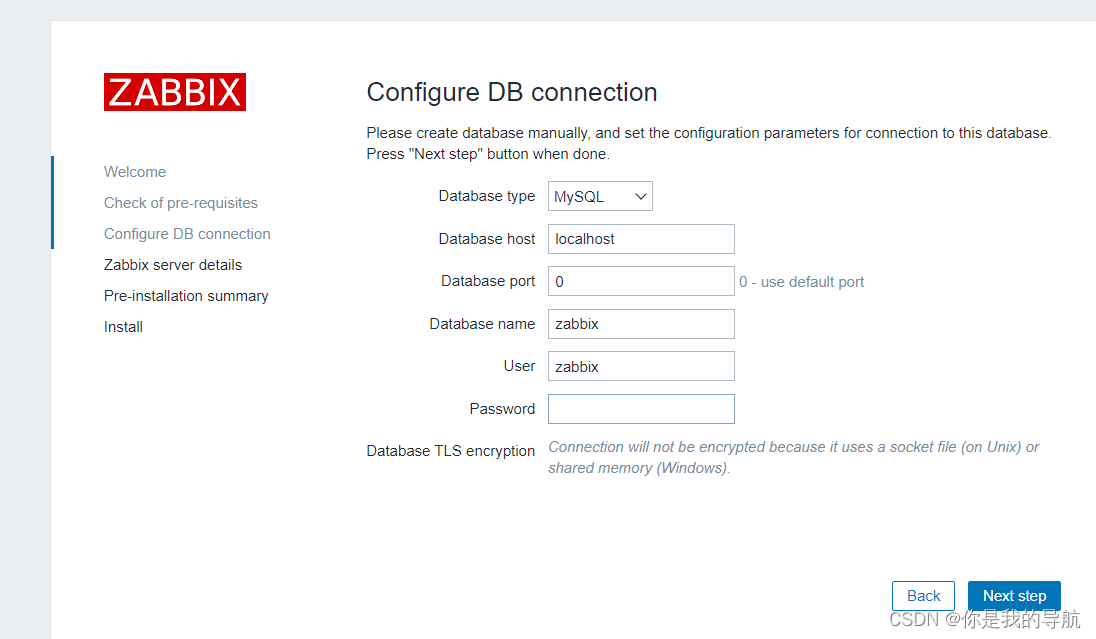Open the Check of pre-requisites step
Viewport: 1096px width, 639px height.
pos(180,202)
